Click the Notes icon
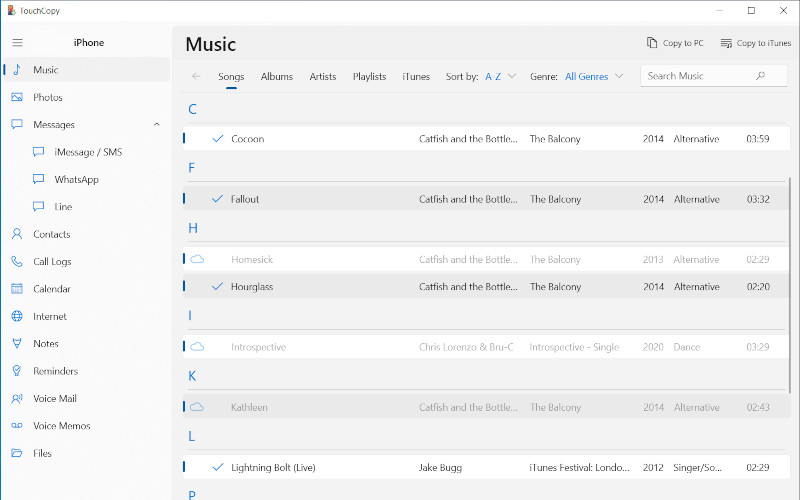800x500 pixels. 17,343
